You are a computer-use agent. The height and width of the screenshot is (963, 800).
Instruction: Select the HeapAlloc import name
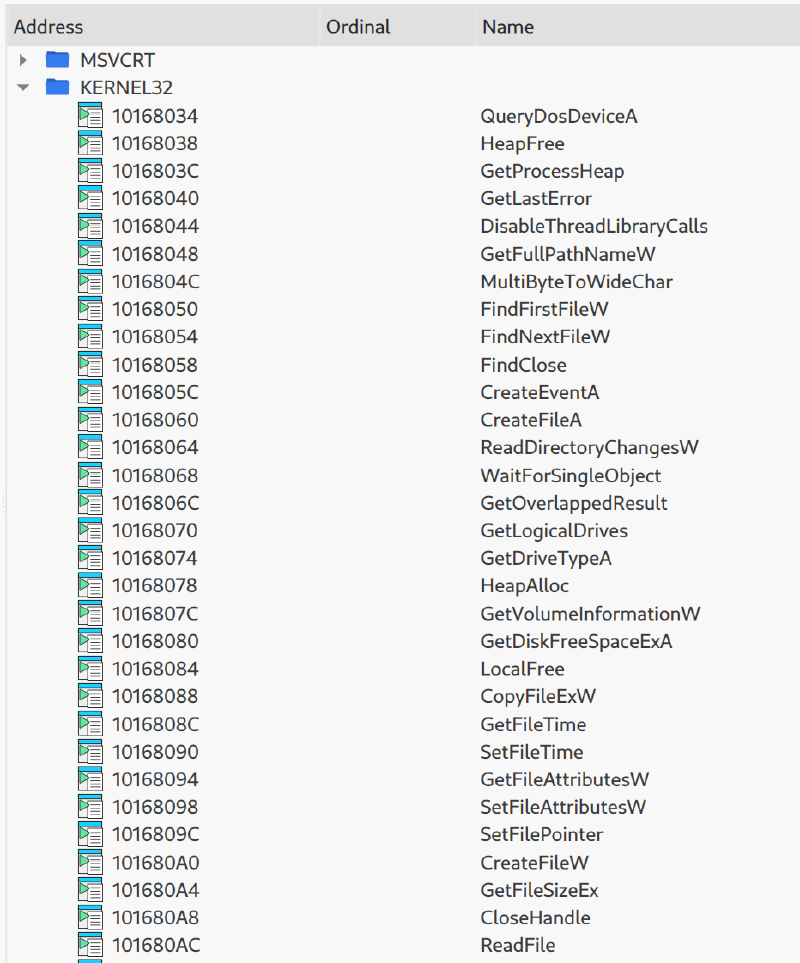[524, 587]
